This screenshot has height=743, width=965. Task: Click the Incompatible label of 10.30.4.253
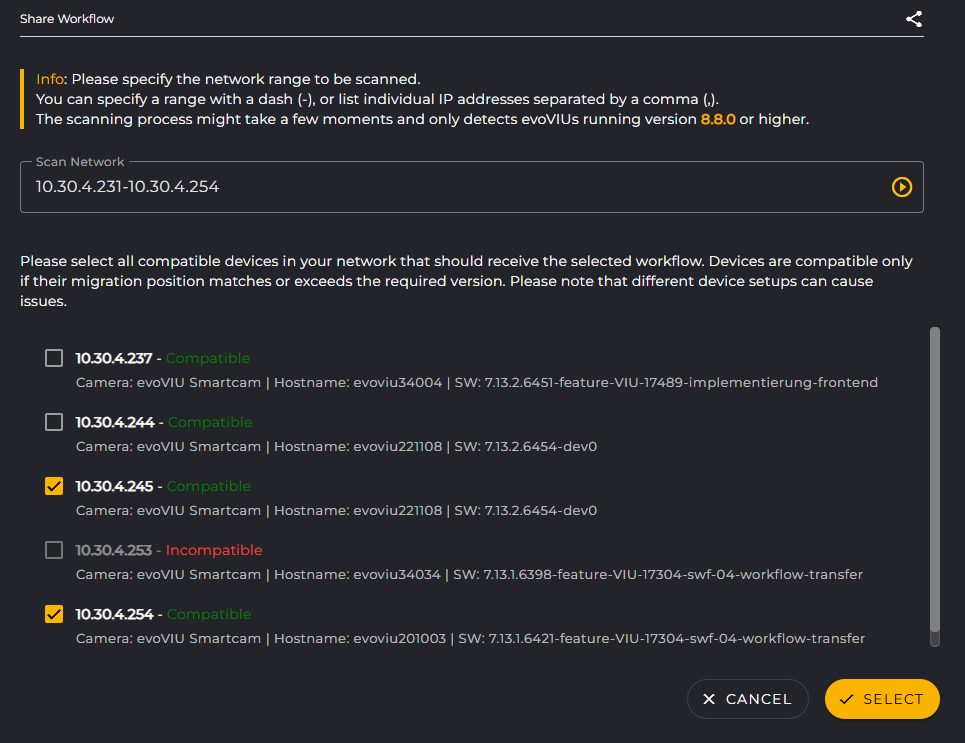pos(216,549)
